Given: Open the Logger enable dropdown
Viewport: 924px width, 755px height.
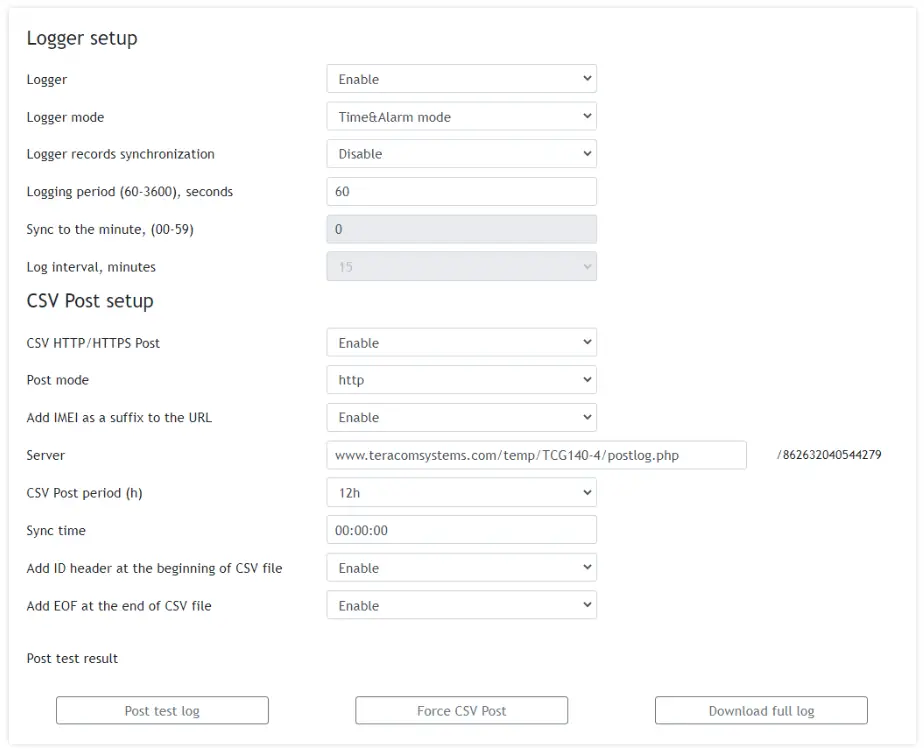Looking at the screenshot, I should (x=461, y=79).
